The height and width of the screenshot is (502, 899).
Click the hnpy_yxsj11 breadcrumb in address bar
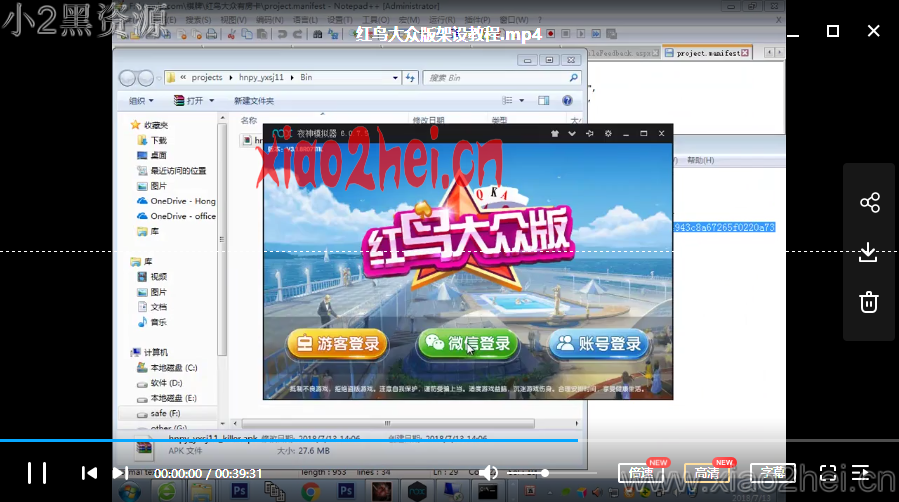261,77
